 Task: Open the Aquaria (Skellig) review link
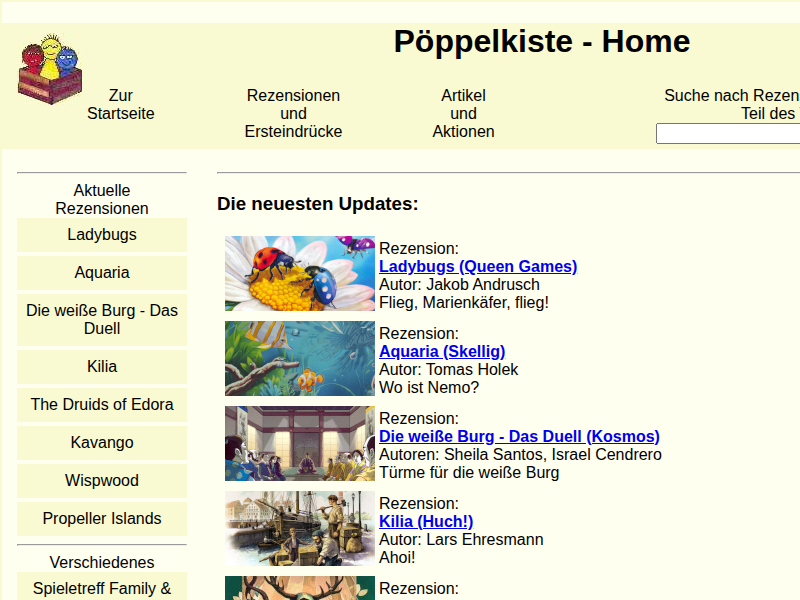442,352
